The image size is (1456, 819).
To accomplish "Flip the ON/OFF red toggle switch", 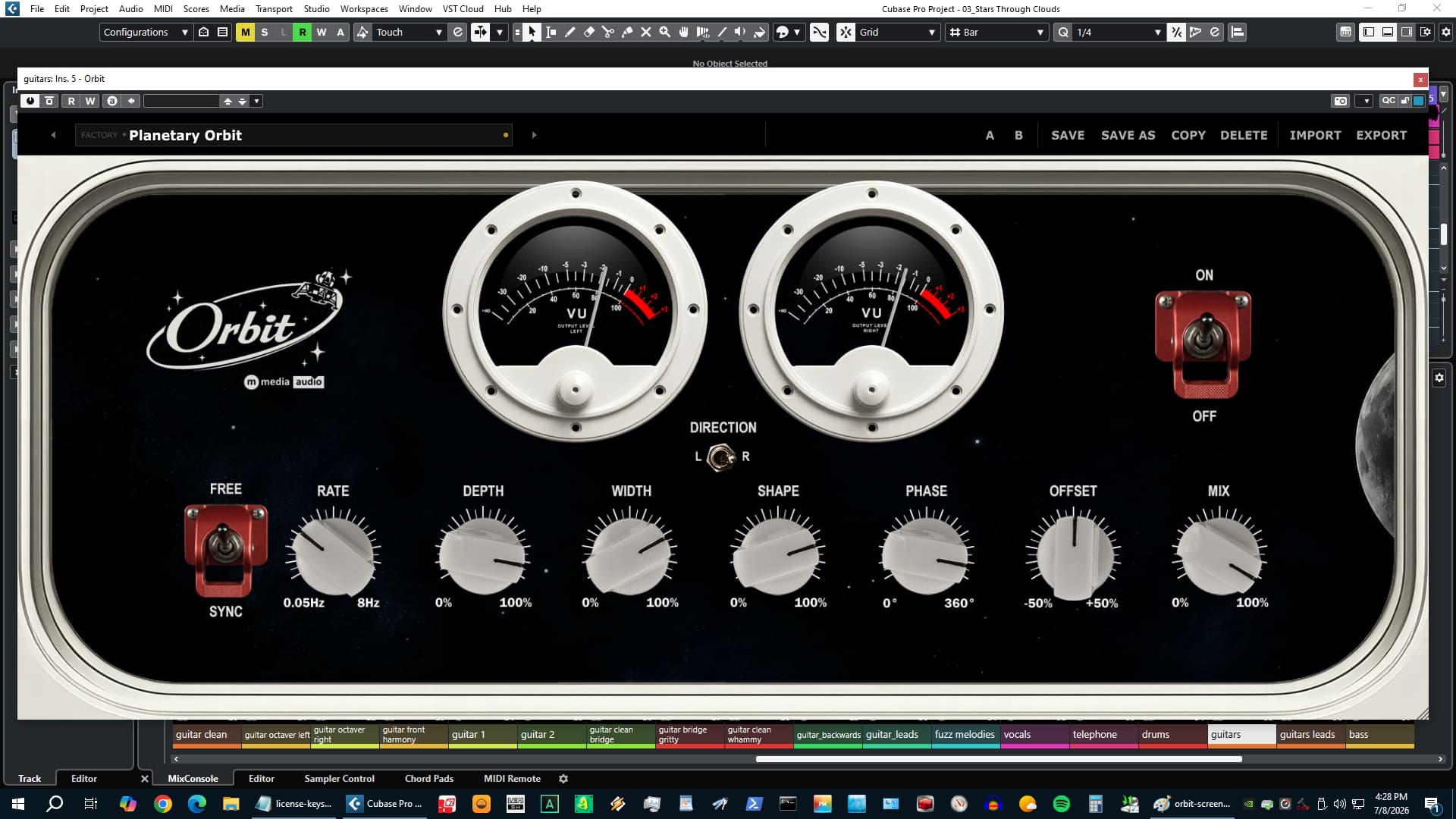I will pos(1203,344).
